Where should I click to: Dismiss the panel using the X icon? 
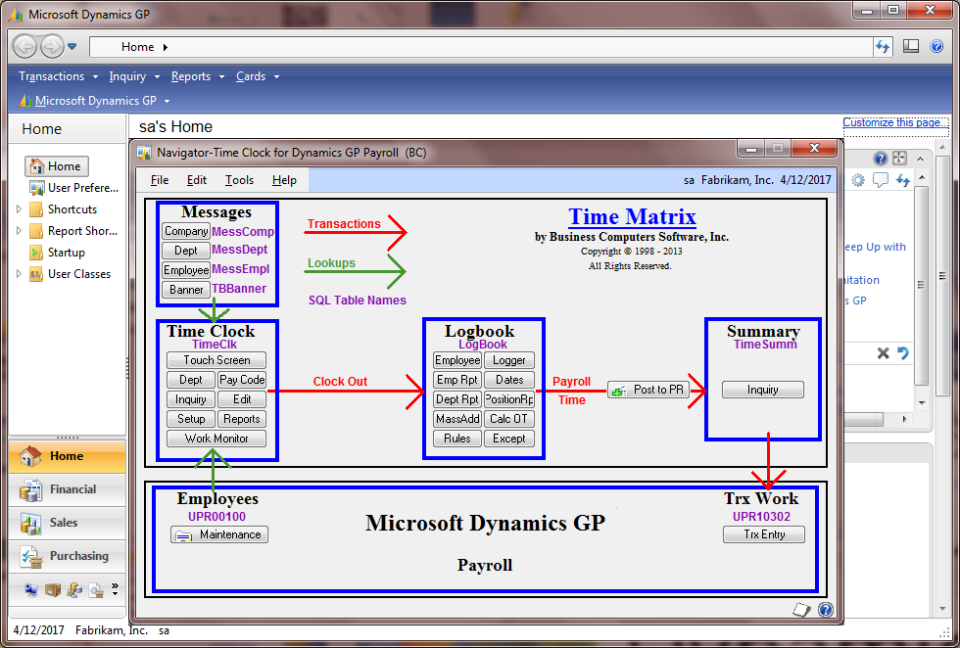pos(884,353)
